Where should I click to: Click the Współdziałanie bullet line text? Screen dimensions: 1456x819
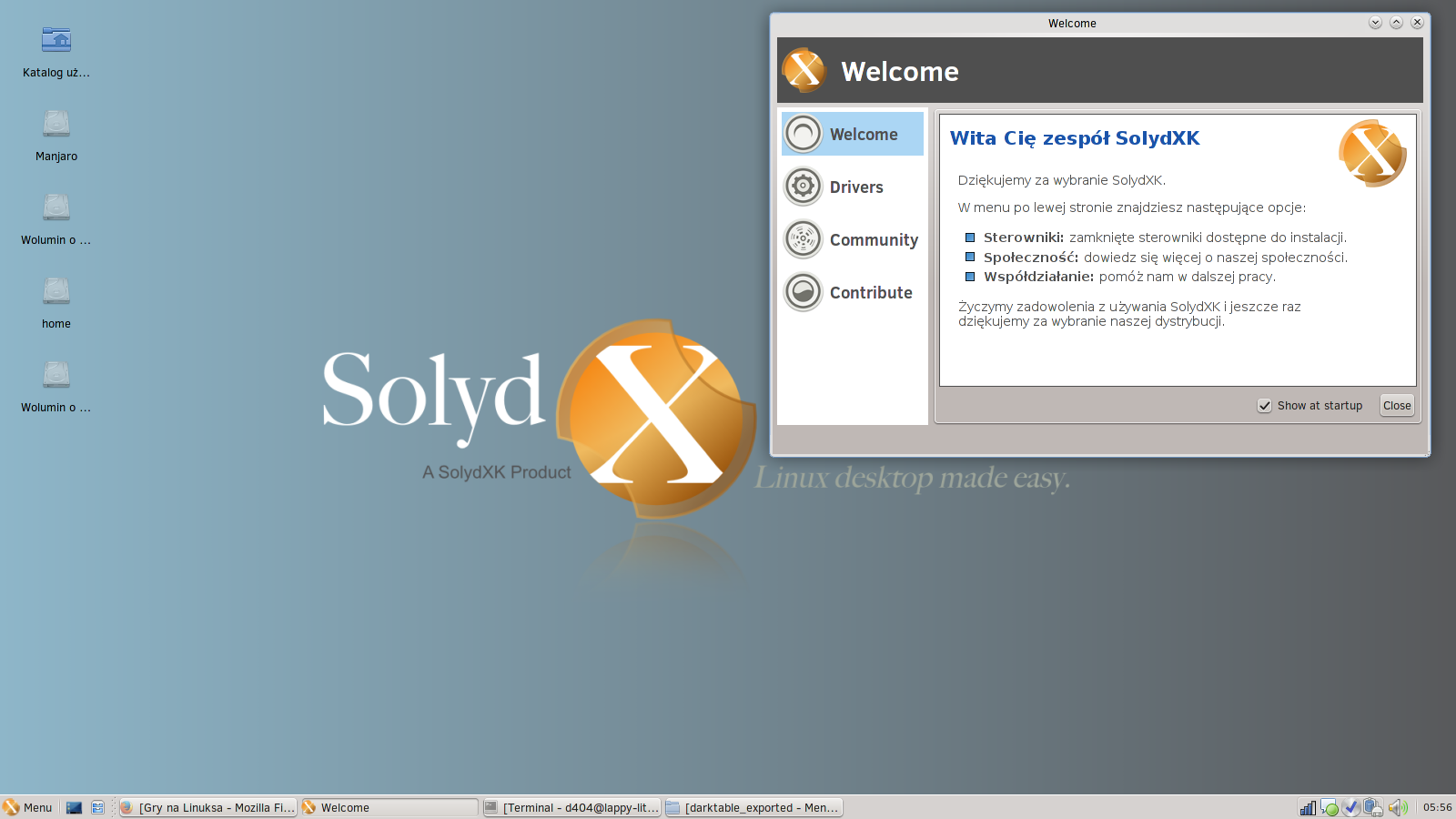point(1129,277)
